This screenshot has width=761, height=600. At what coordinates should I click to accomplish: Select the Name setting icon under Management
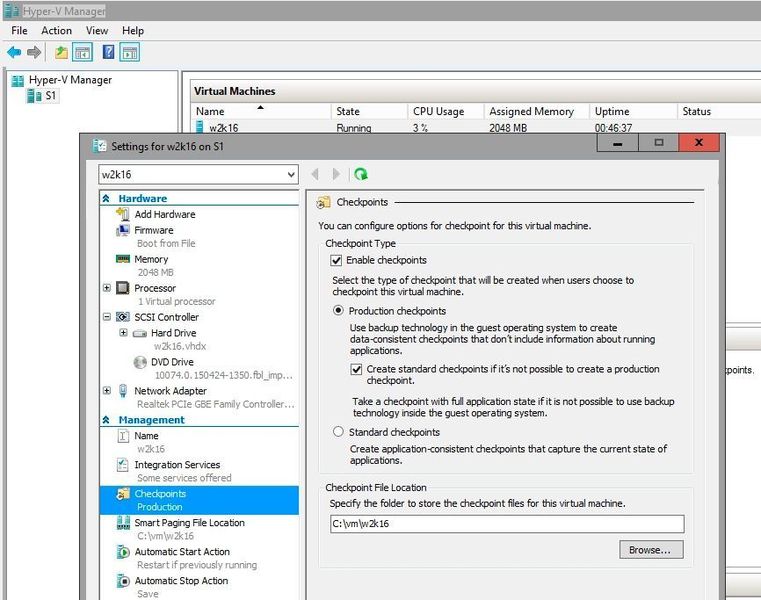tap(123, 435)
